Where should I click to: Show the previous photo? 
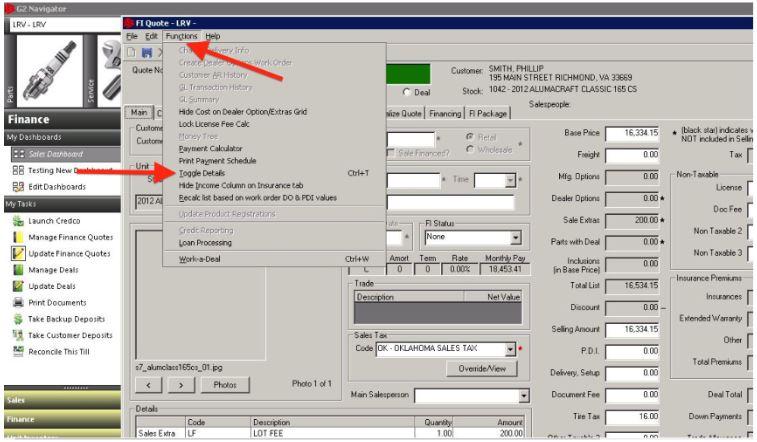[148, 385]
